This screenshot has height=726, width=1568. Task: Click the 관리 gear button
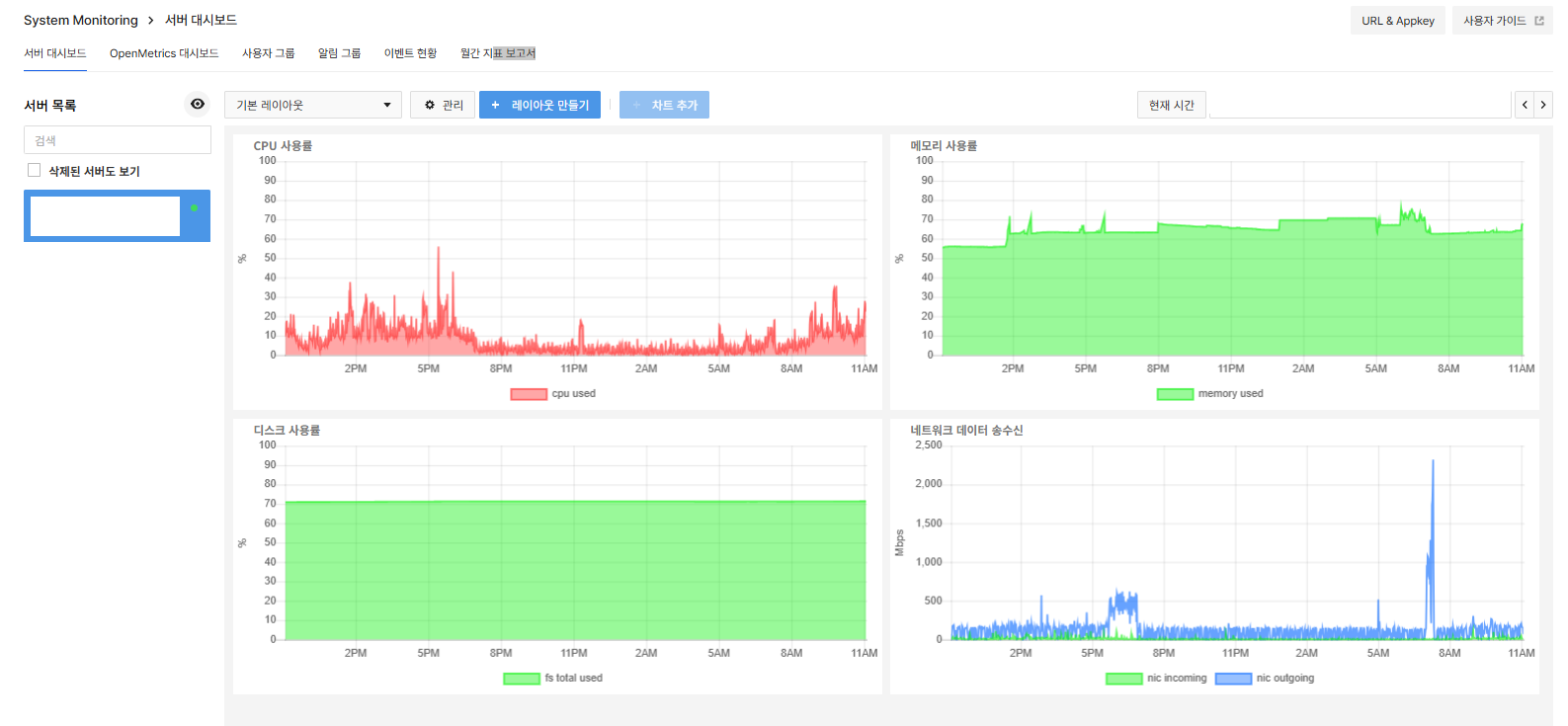(443, 105)
